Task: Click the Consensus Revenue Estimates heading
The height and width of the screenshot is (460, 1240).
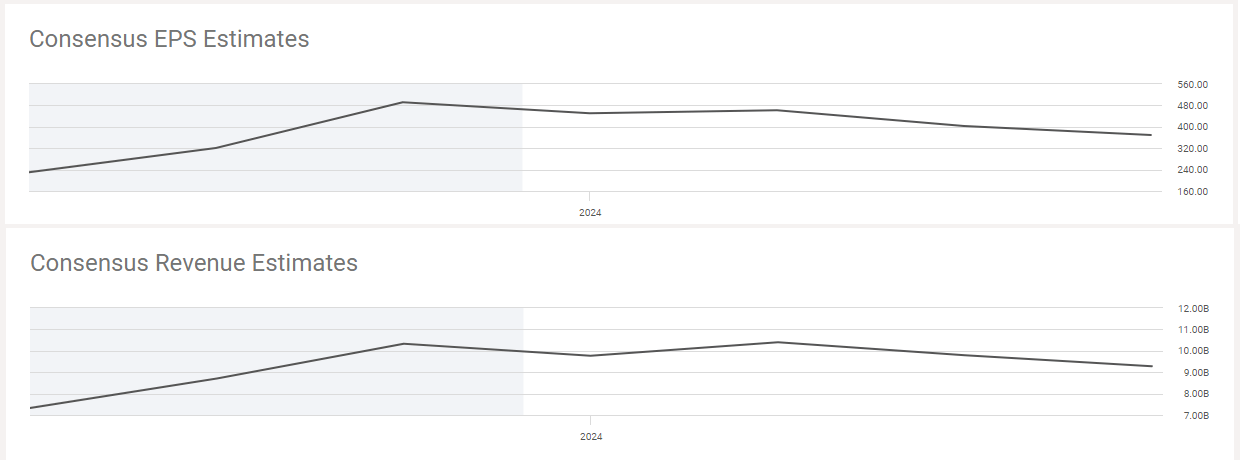Action: [x=194, y=263]
